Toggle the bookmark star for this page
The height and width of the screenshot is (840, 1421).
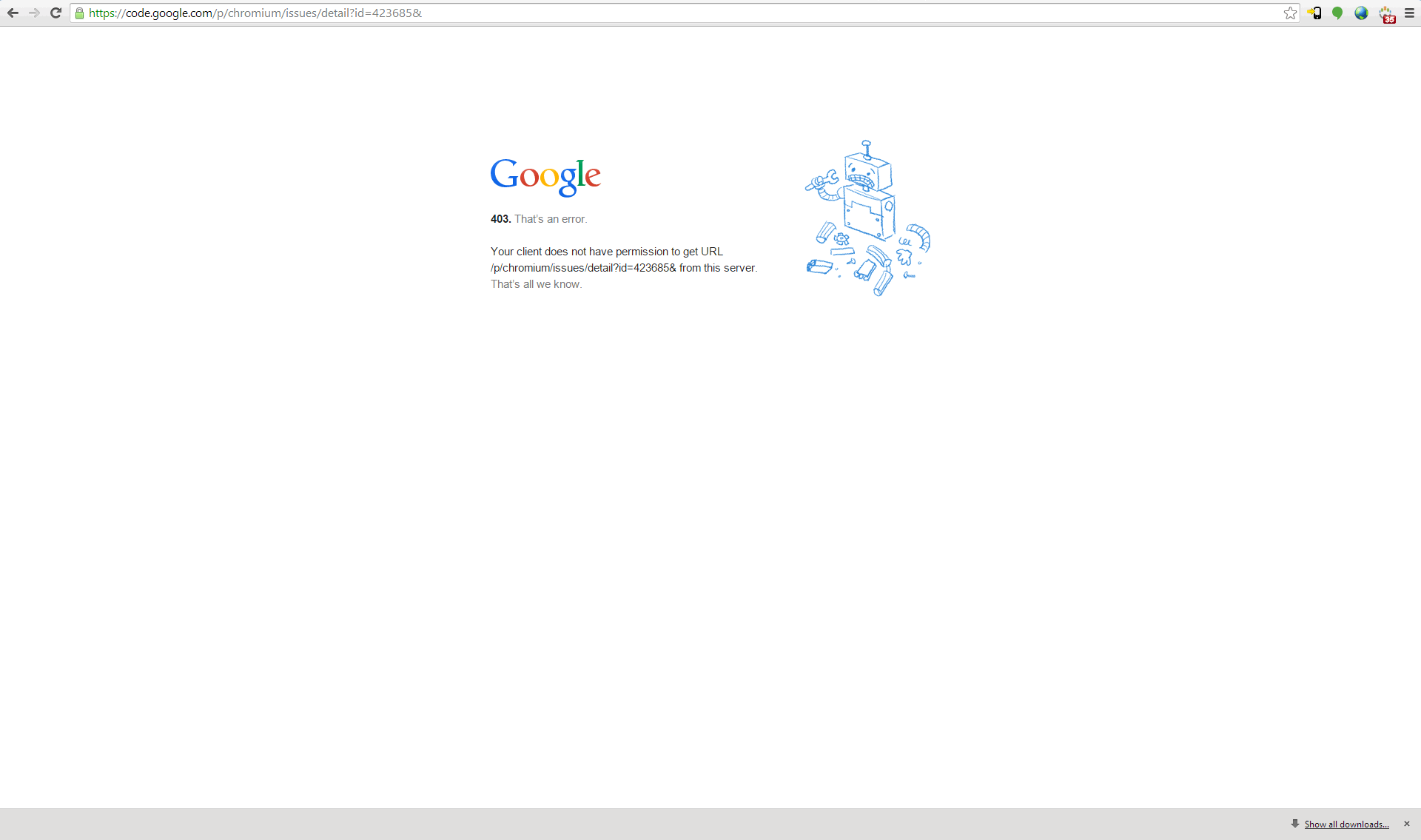(1291, 13)
